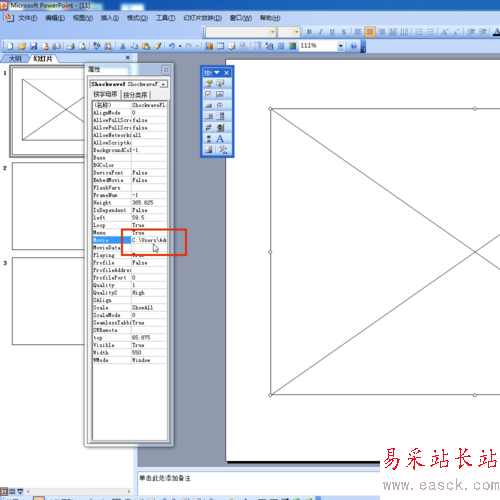
Task: Select slide 2 thumbnail
Action: [x=48, y=206]
